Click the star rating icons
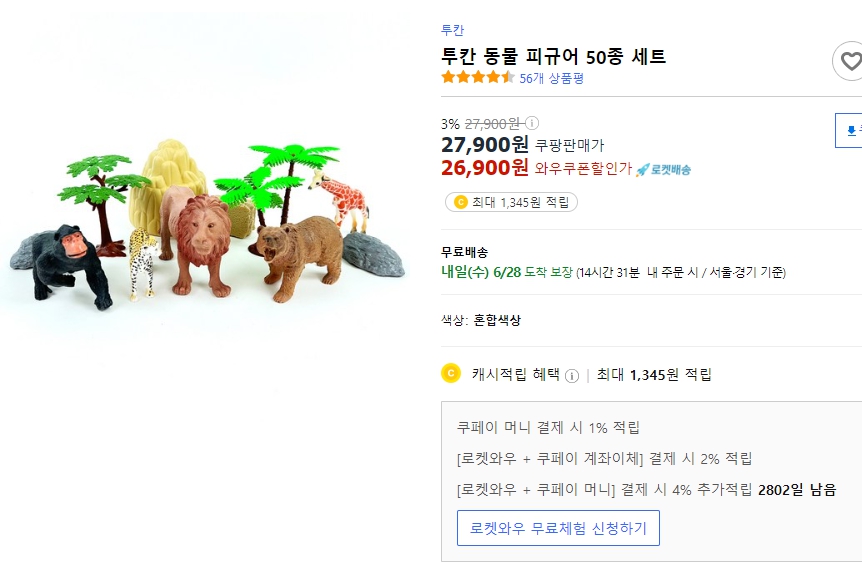This screenshot has height=567, width=862. 478,78
